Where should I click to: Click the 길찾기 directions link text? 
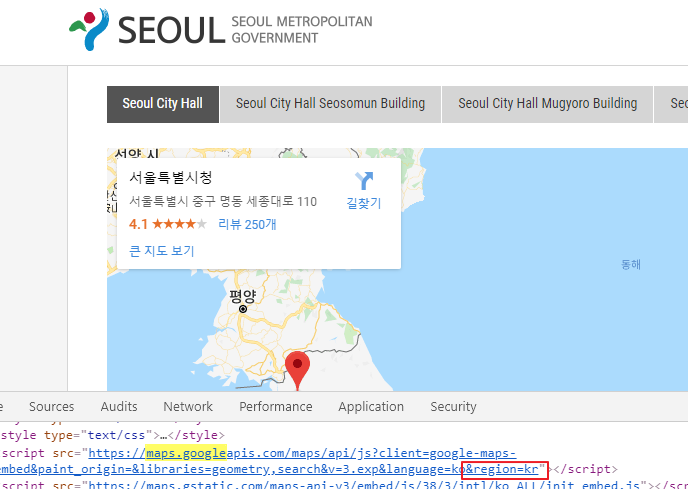[364, 203]
